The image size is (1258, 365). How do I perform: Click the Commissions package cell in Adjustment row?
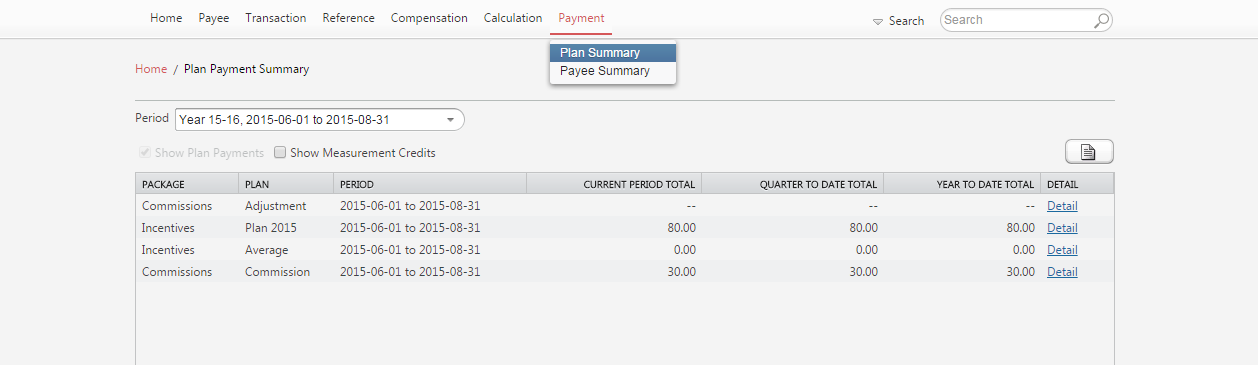coord(187,206)
